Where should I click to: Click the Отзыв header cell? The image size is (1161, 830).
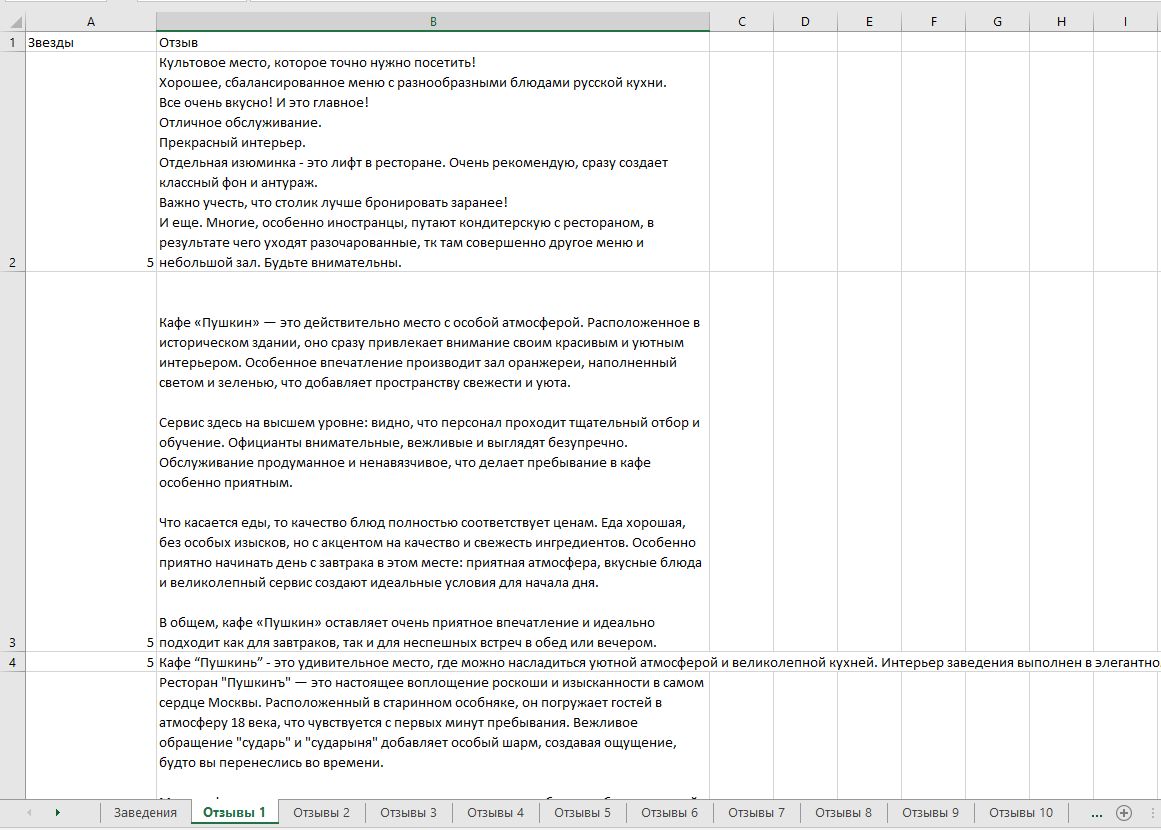tap(432, 42)
